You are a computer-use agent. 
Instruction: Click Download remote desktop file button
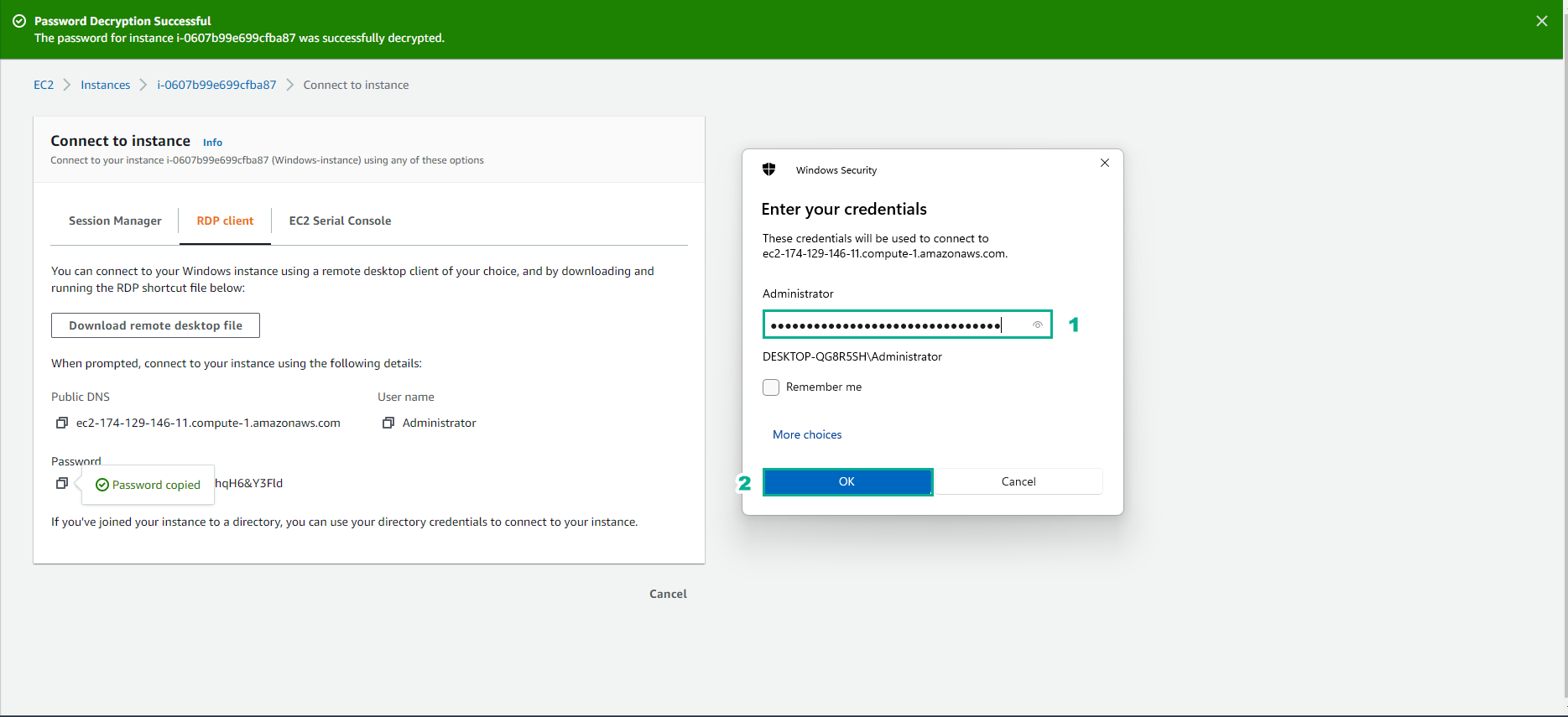(x=155, y=325)
